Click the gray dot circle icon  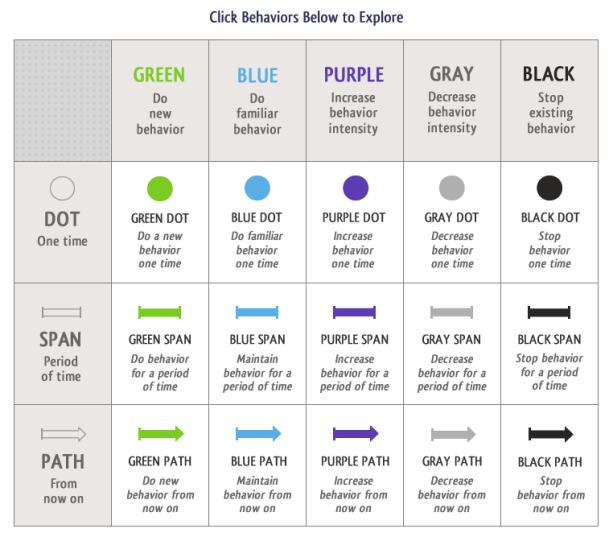451,188
